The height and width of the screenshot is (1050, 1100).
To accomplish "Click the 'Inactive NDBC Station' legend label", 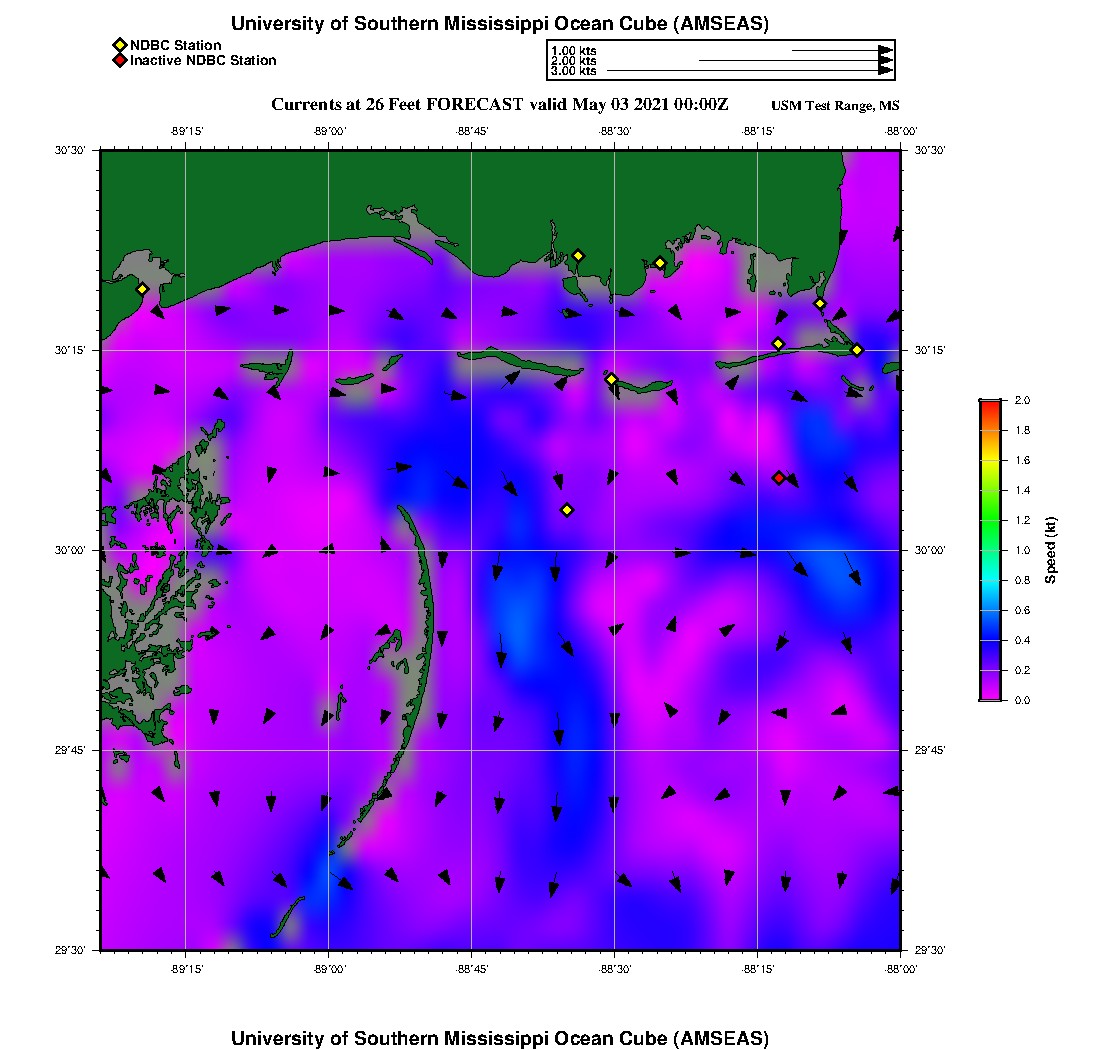I will click(x=203, y=61).
